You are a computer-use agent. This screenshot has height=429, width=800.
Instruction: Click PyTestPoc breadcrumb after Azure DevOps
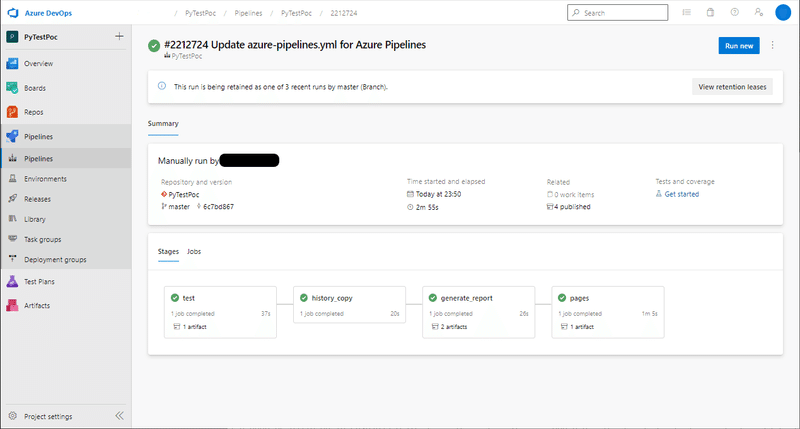201,13
